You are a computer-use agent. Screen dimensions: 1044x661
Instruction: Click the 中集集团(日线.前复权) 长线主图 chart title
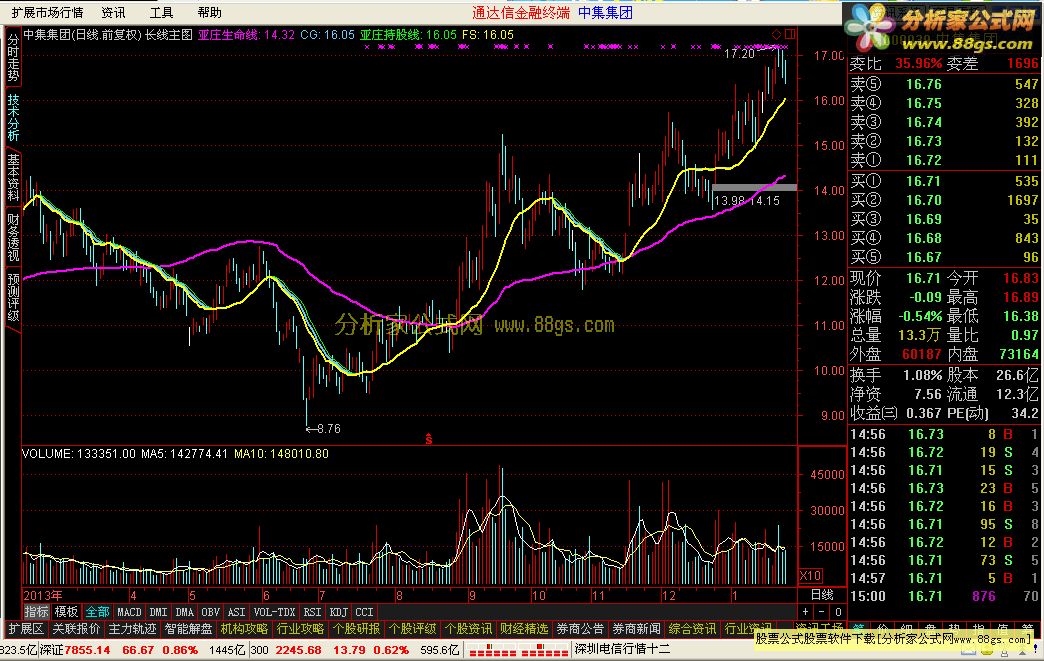click(x=108, y=35)
